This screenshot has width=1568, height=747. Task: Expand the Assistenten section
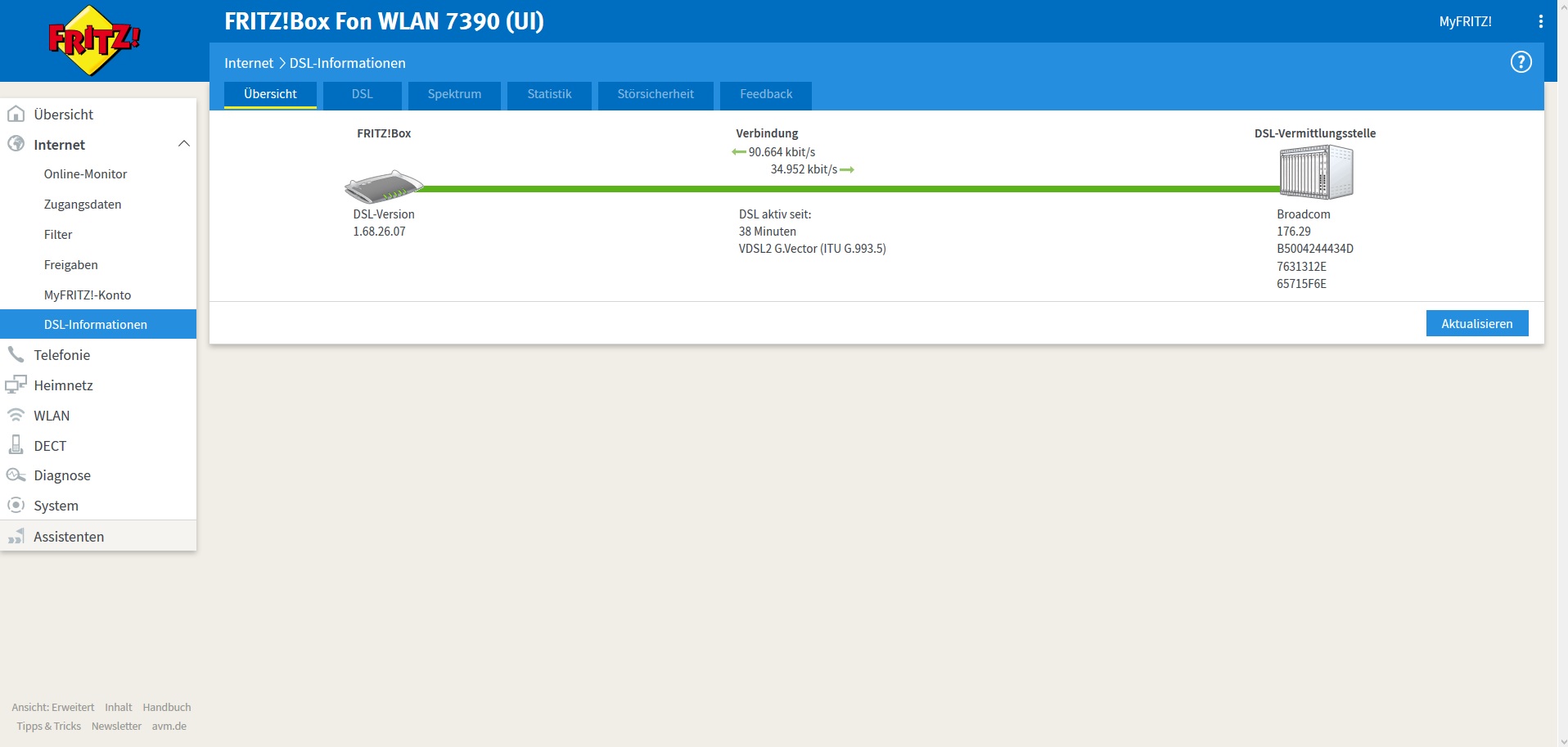click(x=69, y=537)
